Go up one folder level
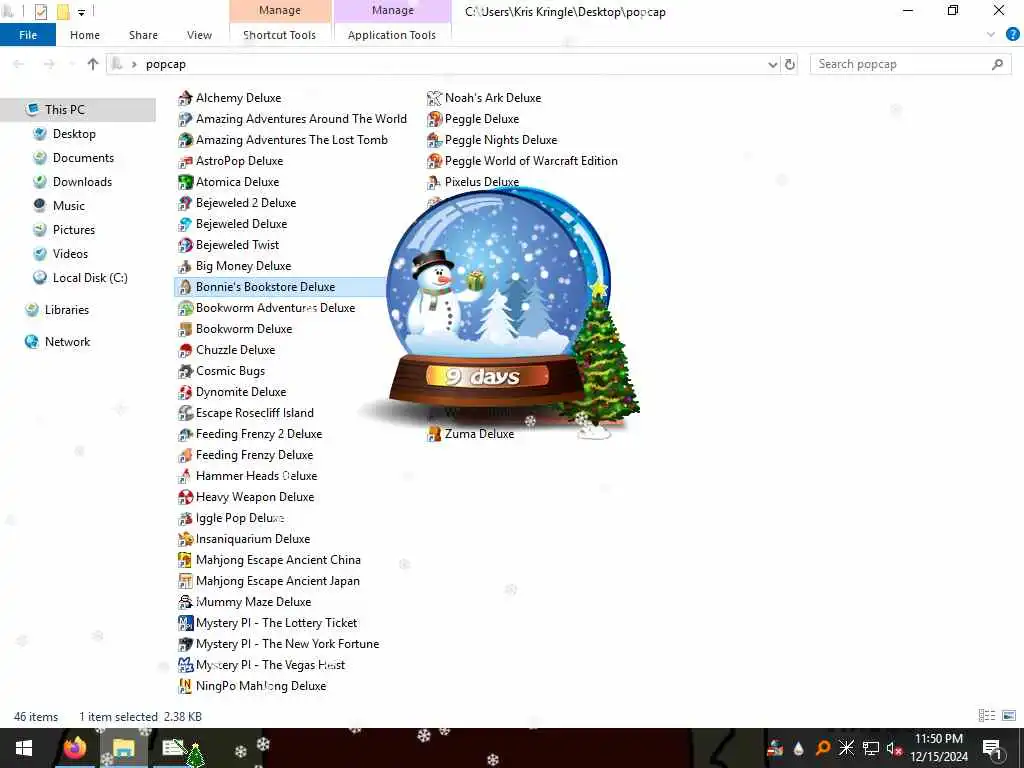Screen dimensions: 1024x768 (x=93, y=64)
